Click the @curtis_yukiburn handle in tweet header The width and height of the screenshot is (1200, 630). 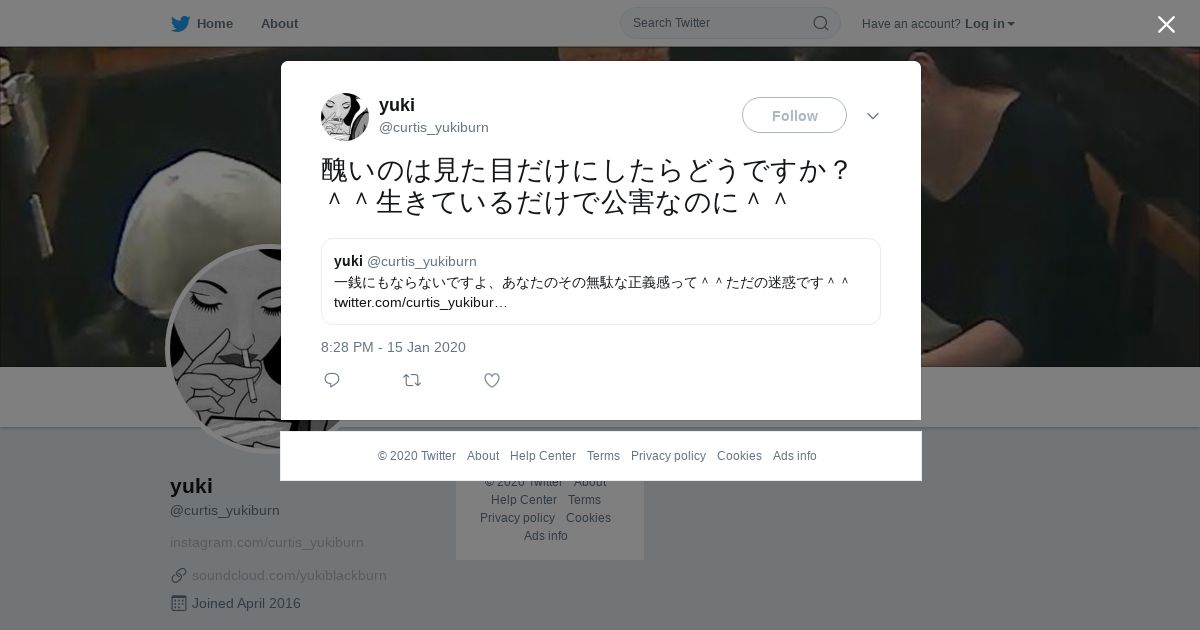[x=434, y=127]
